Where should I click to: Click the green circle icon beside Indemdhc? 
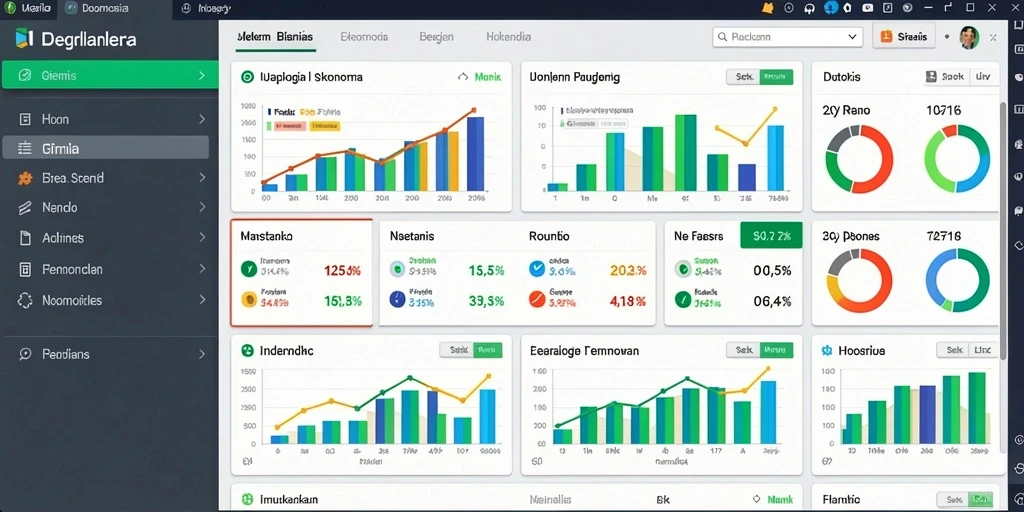247,351
